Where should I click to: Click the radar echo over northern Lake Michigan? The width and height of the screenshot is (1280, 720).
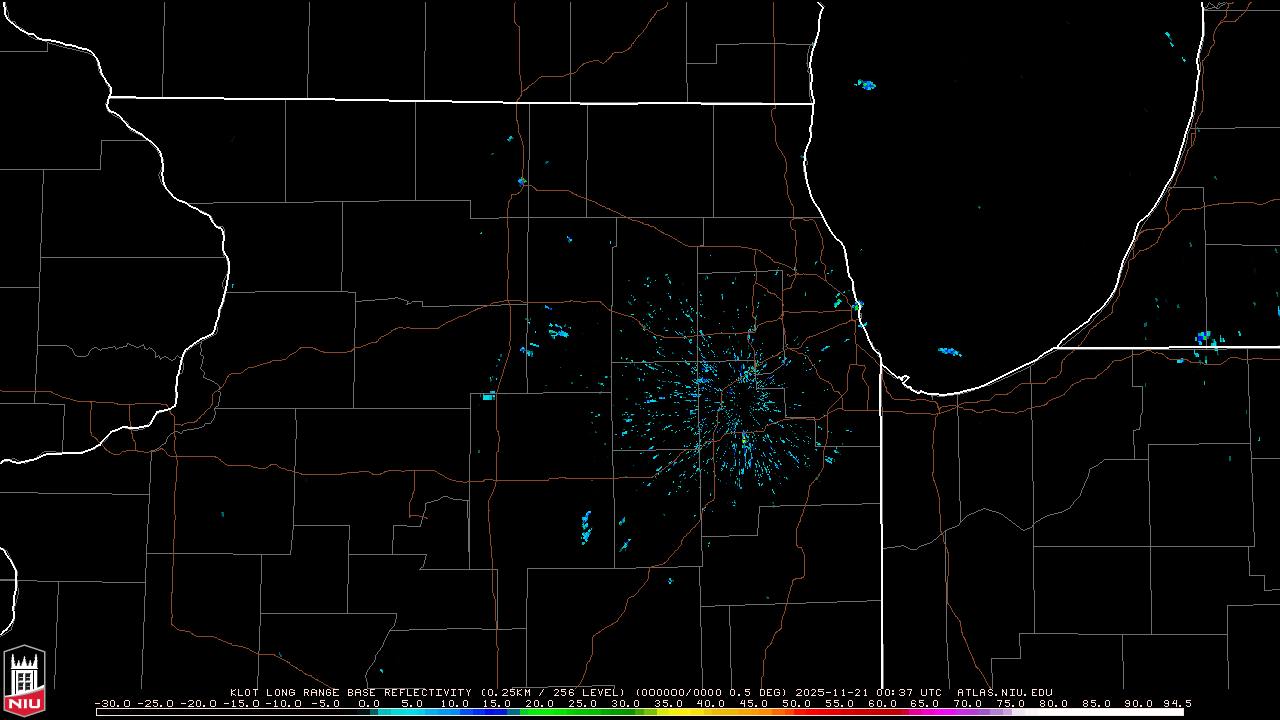[866, 85]
